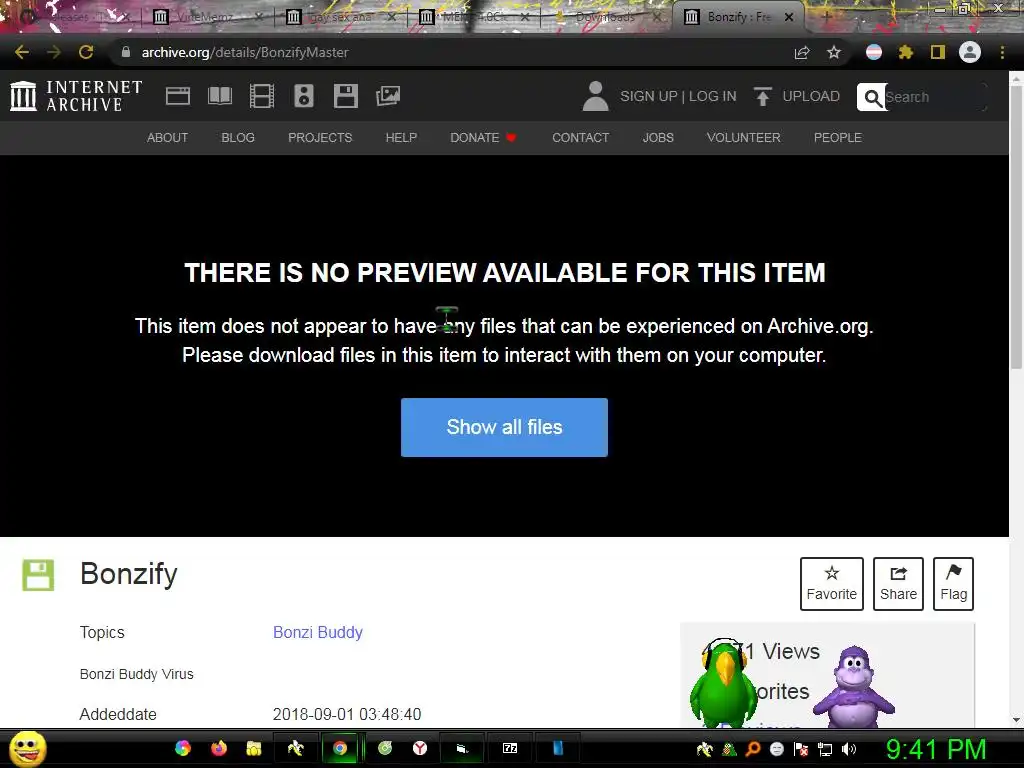The height and width of the screenshot is (768, 1024).
Task: Switch to the MBR tab
Action: pos(475,17)
